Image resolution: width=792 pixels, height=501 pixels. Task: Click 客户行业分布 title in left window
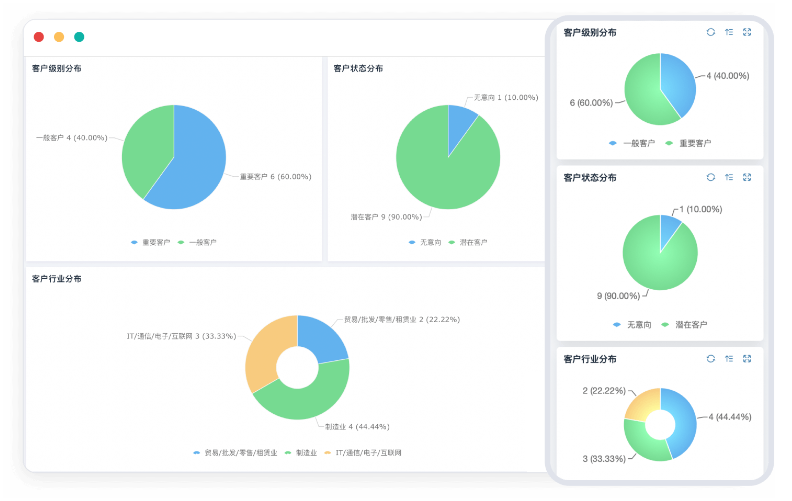(57, 279)
